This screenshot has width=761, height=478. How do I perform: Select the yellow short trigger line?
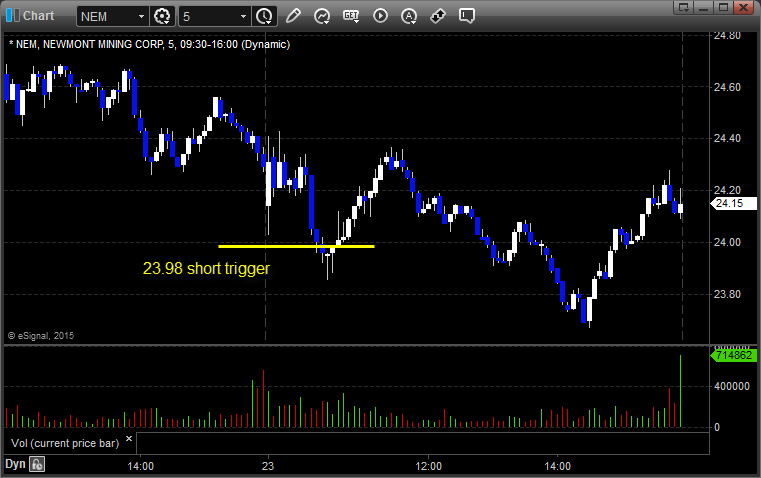(296, 247)
